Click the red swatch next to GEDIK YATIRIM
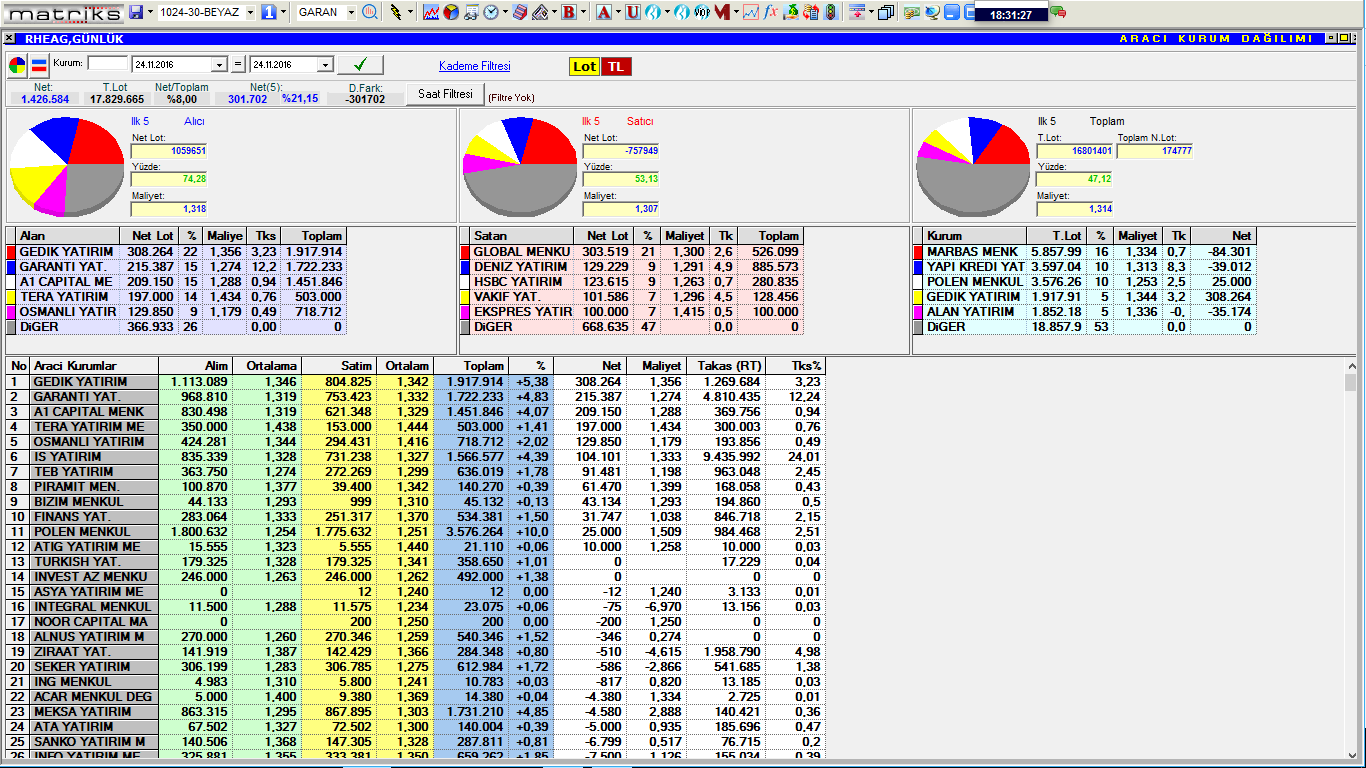This screenshot has height=768, width=1366. 12,252
